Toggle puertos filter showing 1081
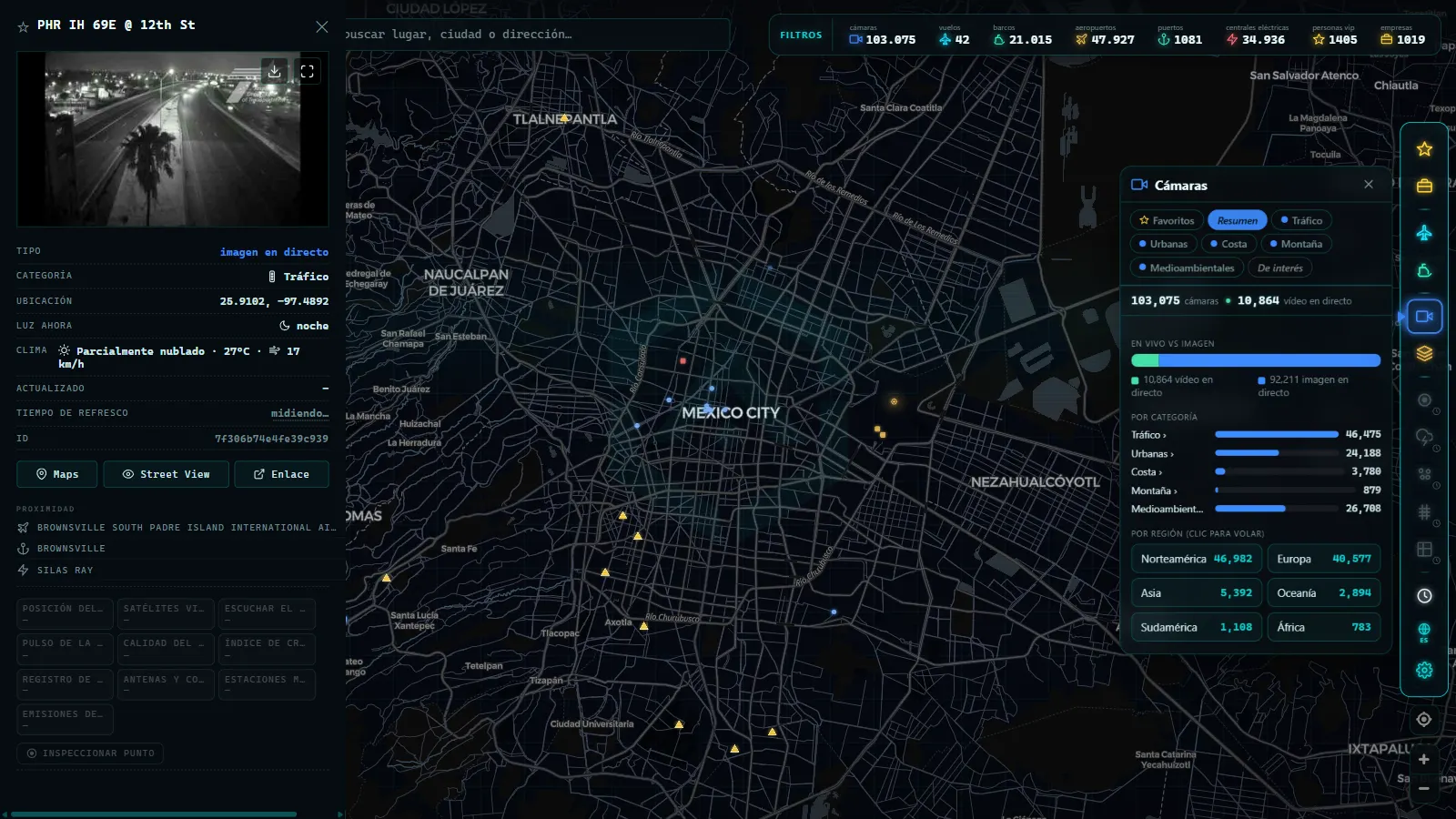The width and height of the screenshot is (1456, 819). [1179, 35]
